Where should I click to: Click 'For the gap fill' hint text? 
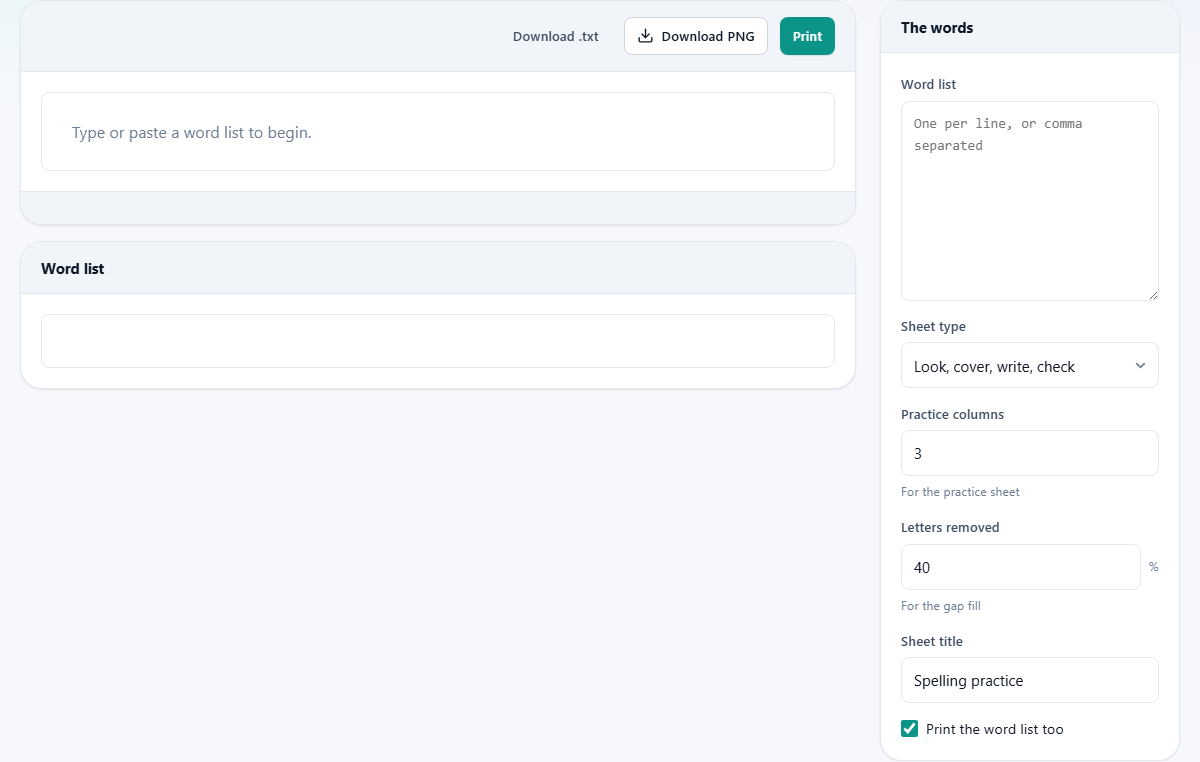(x=941, y=606)
